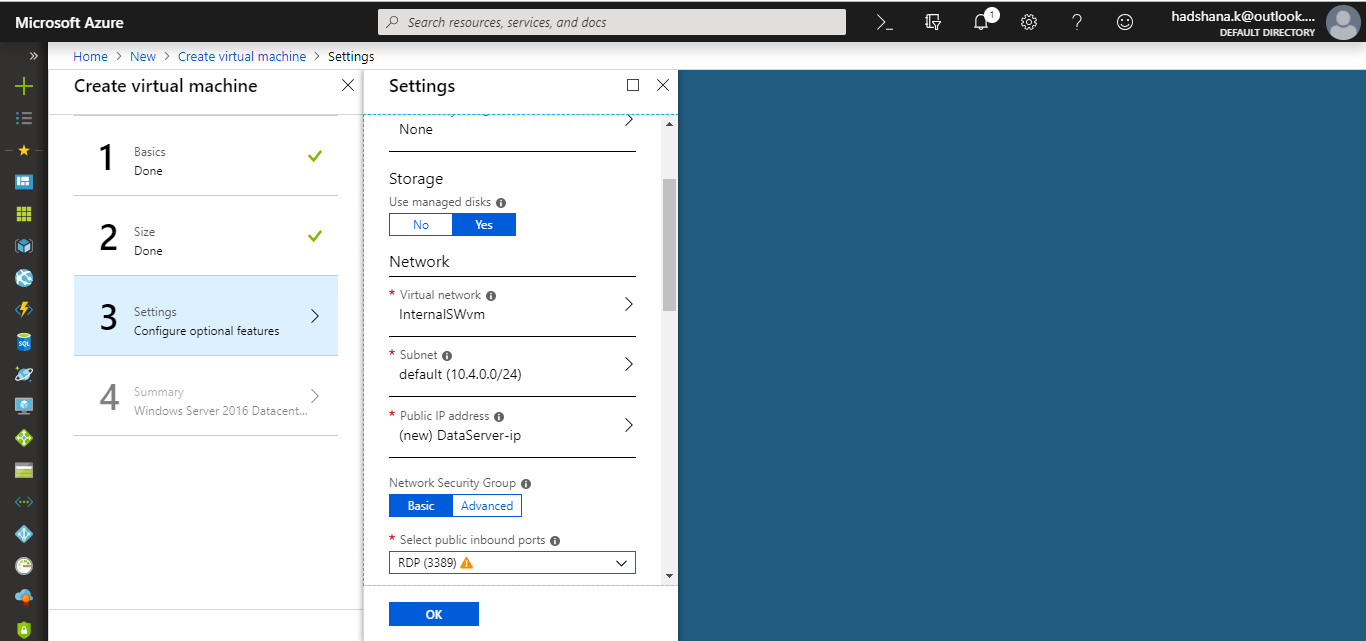Click the Search resources, services, and docs box

click(612, 22)
